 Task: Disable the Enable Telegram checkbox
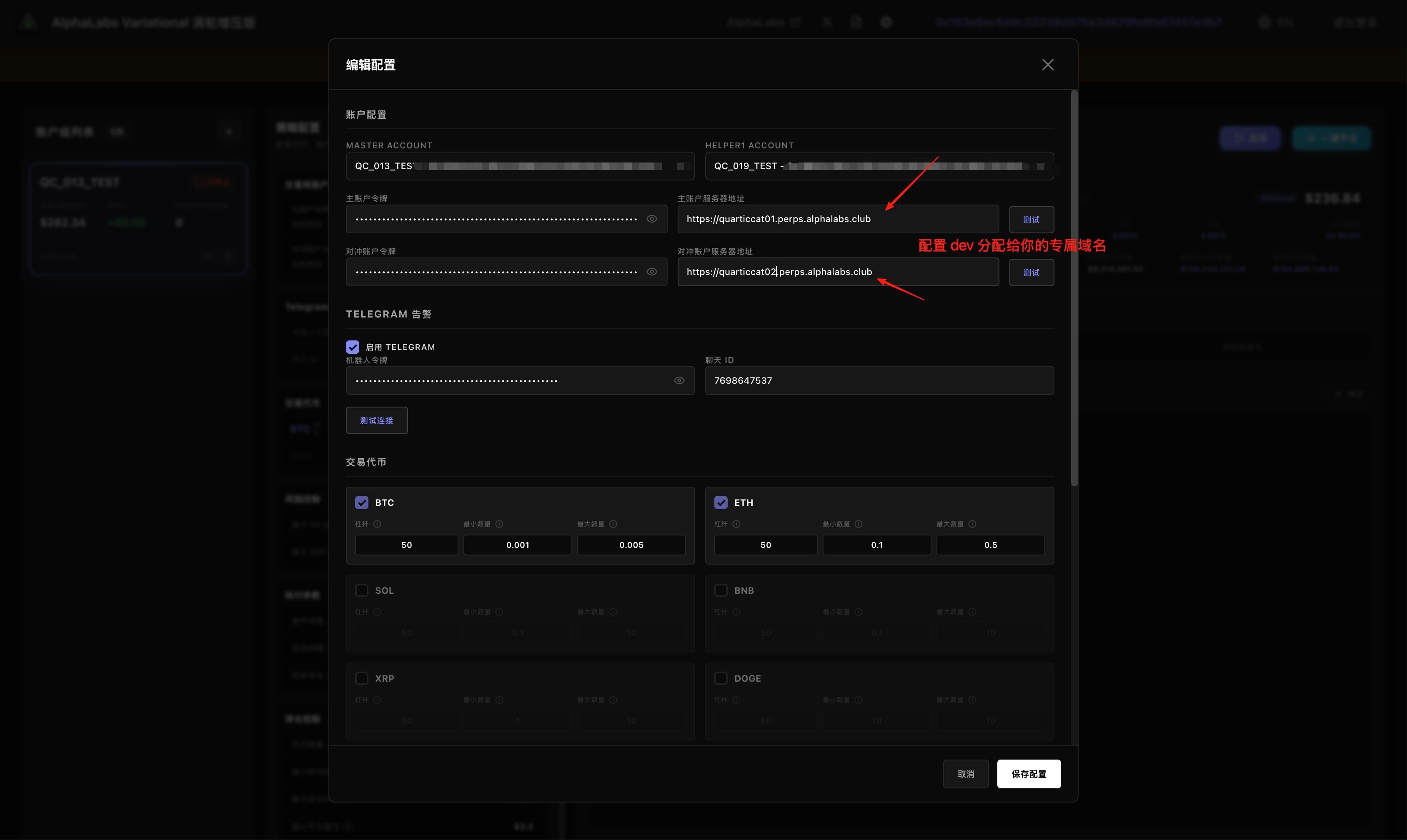click(353, 347)
